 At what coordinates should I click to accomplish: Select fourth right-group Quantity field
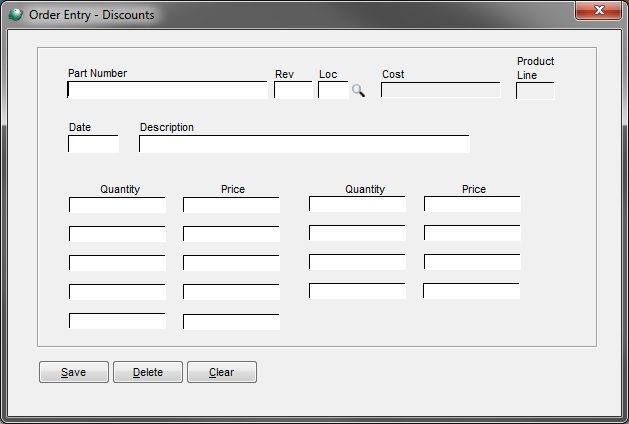tap(357, 291)
